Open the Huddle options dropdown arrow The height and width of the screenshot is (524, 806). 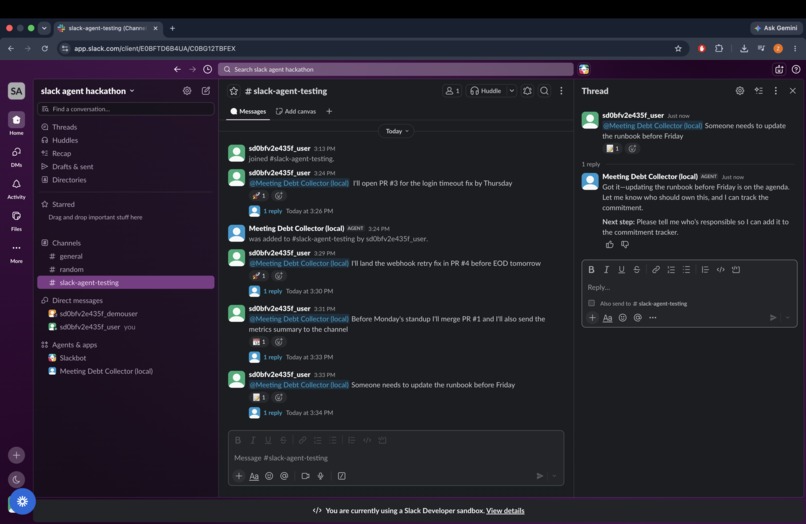tap(511, 91)
